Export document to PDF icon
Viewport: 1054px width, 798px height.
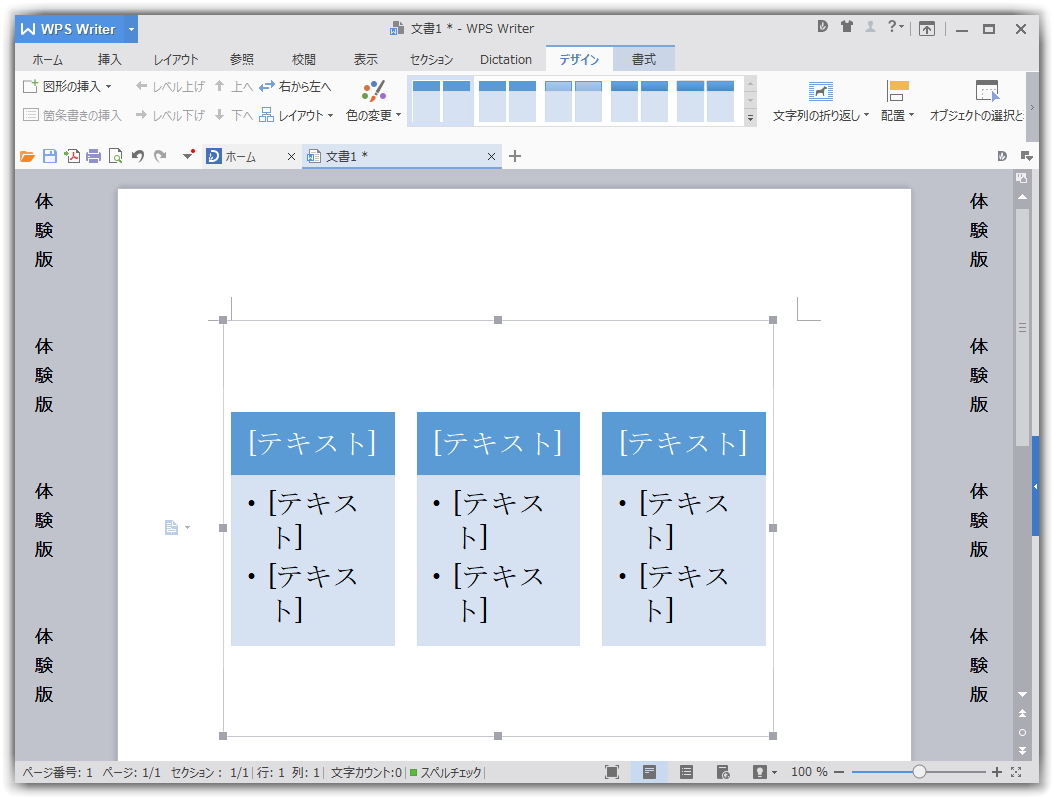[x=71, y=156]
